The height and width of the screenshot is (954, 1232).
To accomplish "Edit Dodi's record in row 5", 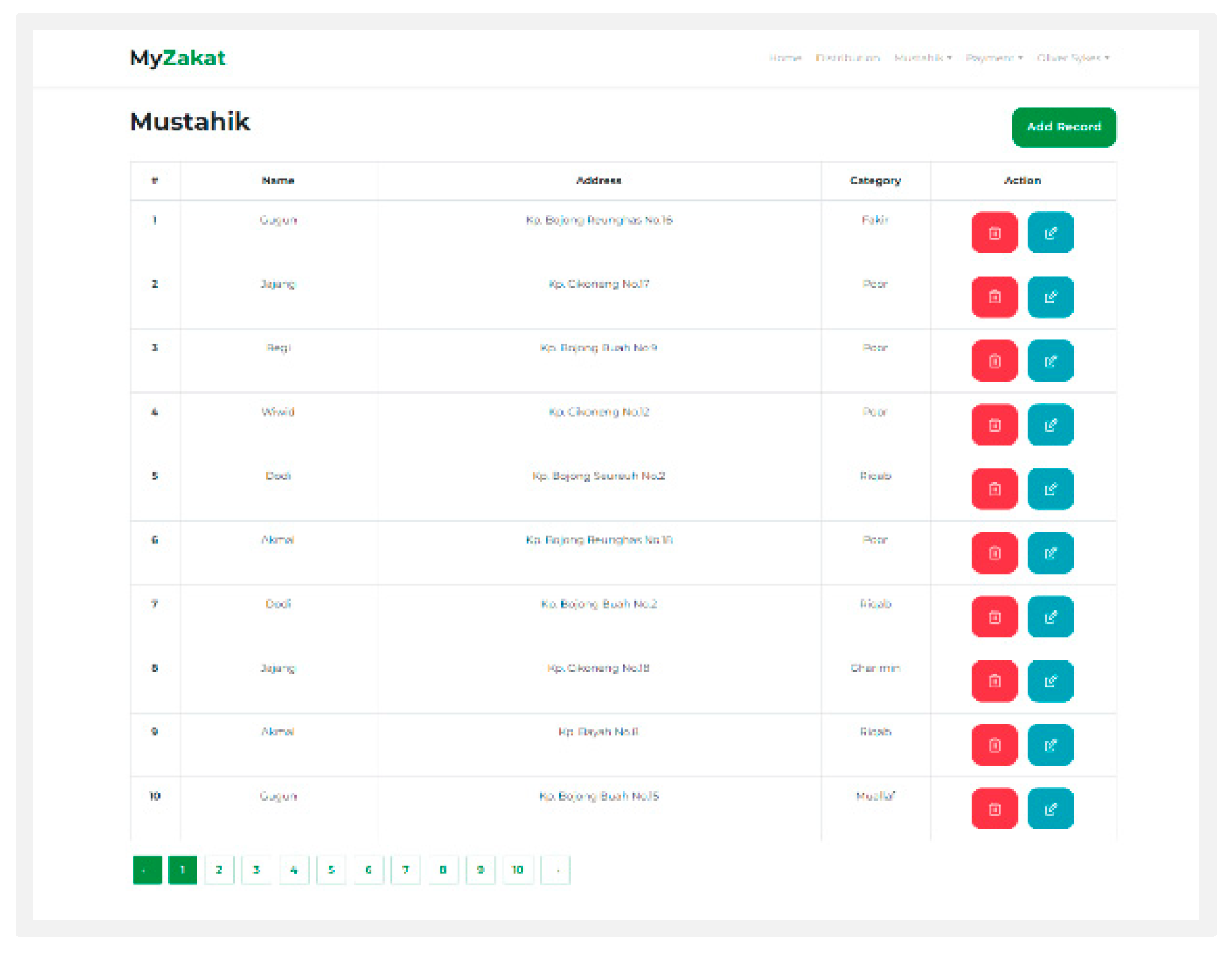I will click(1050, 489).
